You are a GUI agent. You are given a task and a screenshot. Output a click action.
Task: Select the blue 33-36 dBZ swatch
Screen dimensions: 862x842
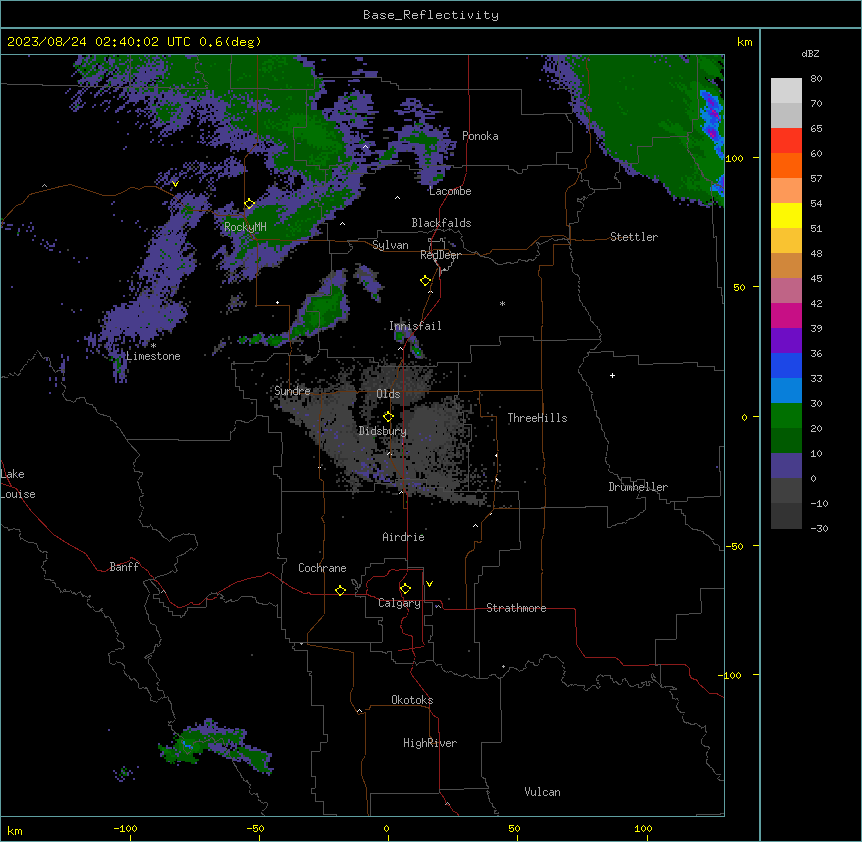(x=786, y=365)
